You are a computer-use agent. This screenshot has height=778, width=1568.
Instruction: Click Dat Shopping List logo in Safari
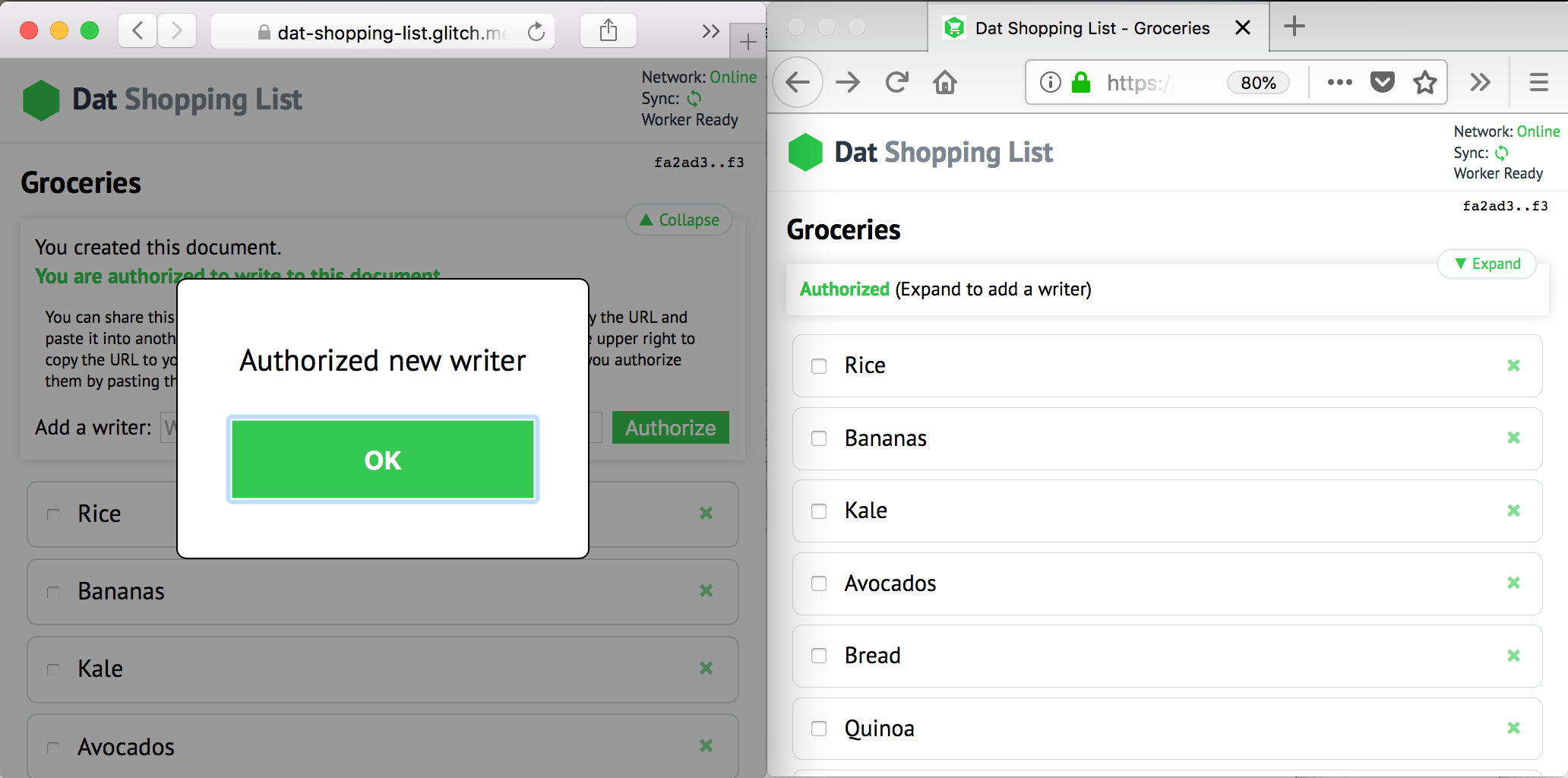click(x=41, y=100)
